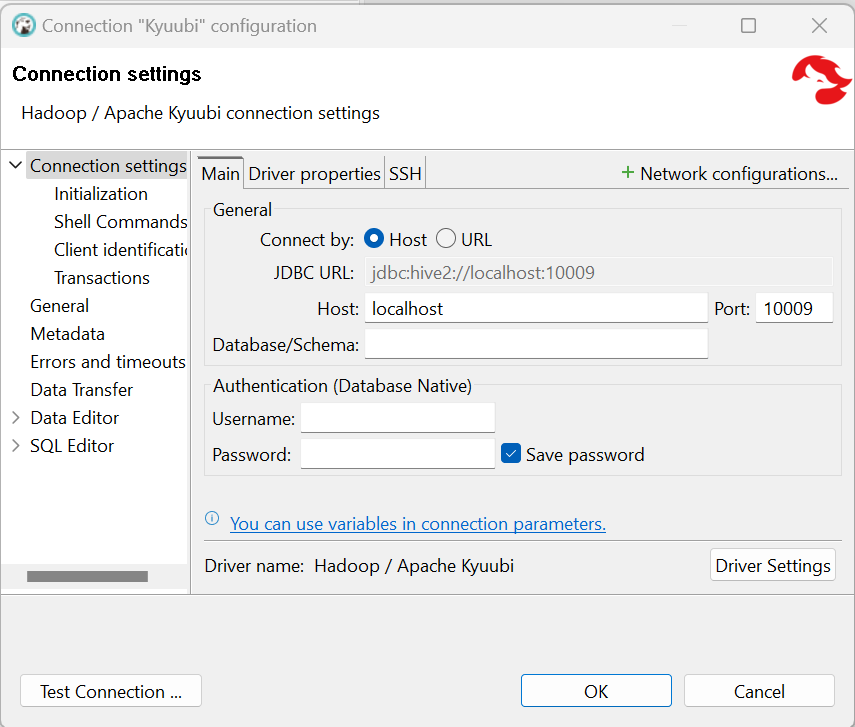855x727 pixels.
Task: Click the Password input field
Action: [x=398, y=454]
